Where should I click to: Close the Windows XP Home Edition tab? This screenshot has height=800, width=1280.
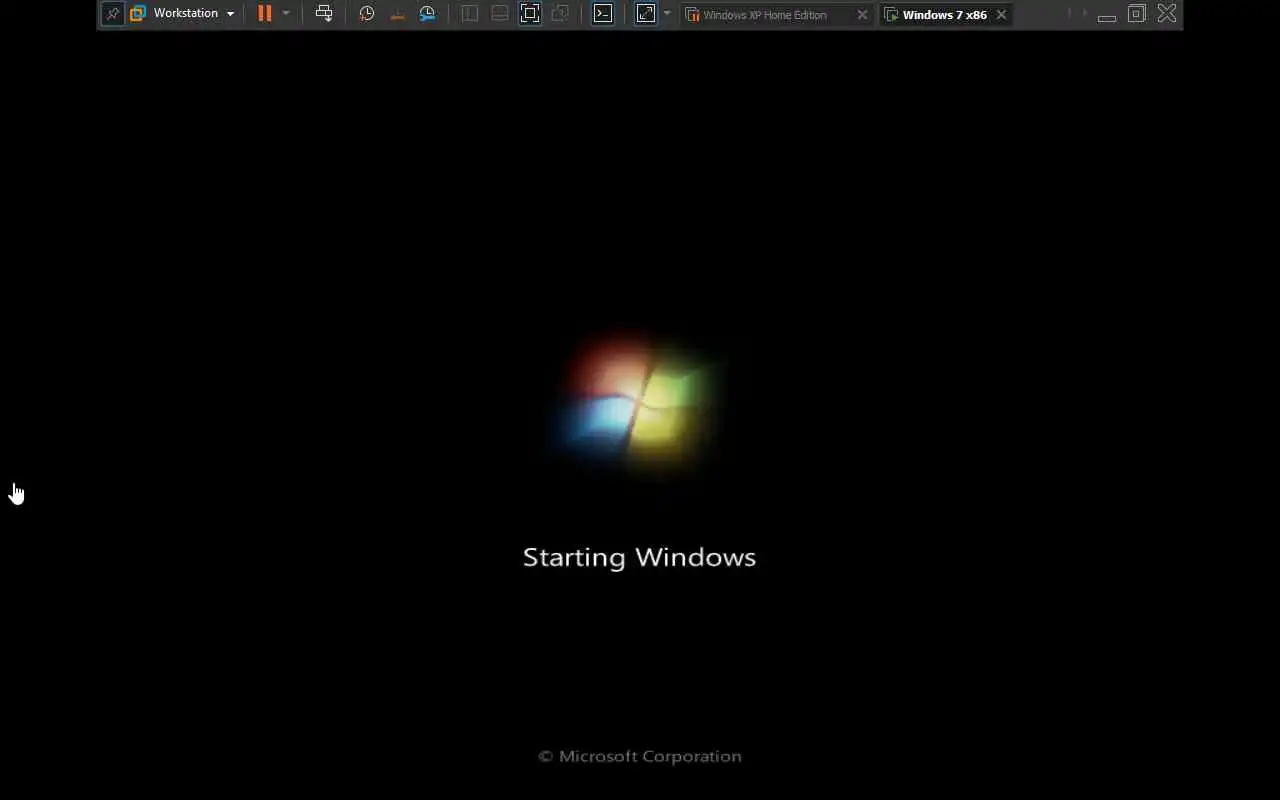pyautogui.click(x=862, y=15)
